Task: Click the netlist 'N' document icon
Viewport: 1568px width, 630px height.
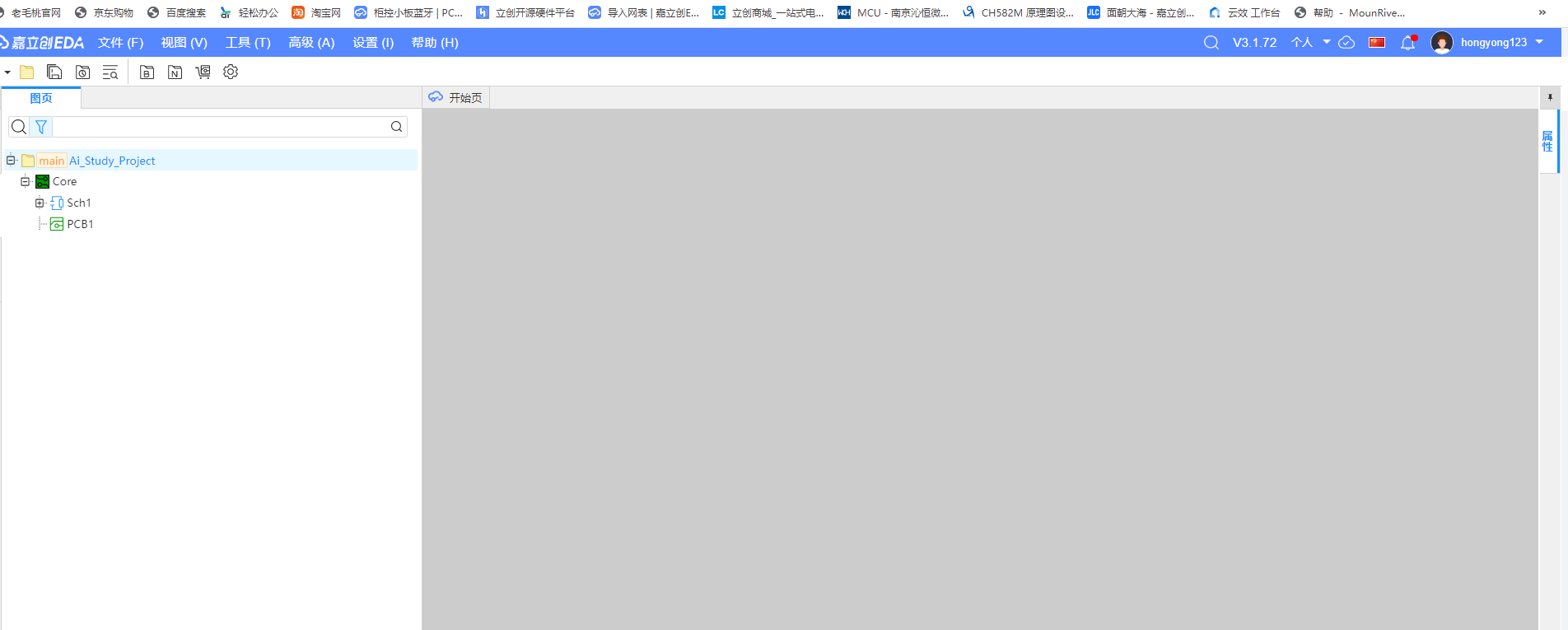Action: point(175,72)
